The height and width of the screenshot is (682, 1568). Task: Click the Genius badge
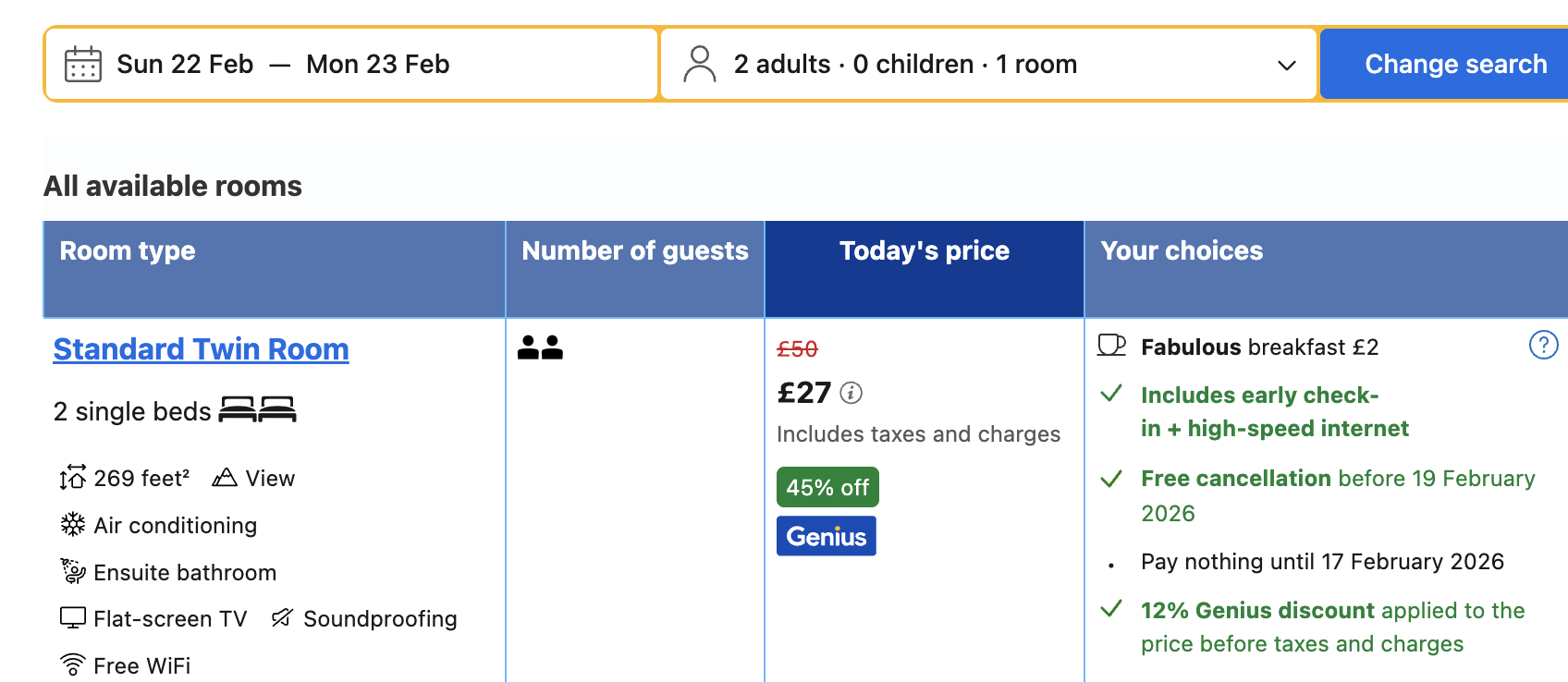tap(826, 536)
